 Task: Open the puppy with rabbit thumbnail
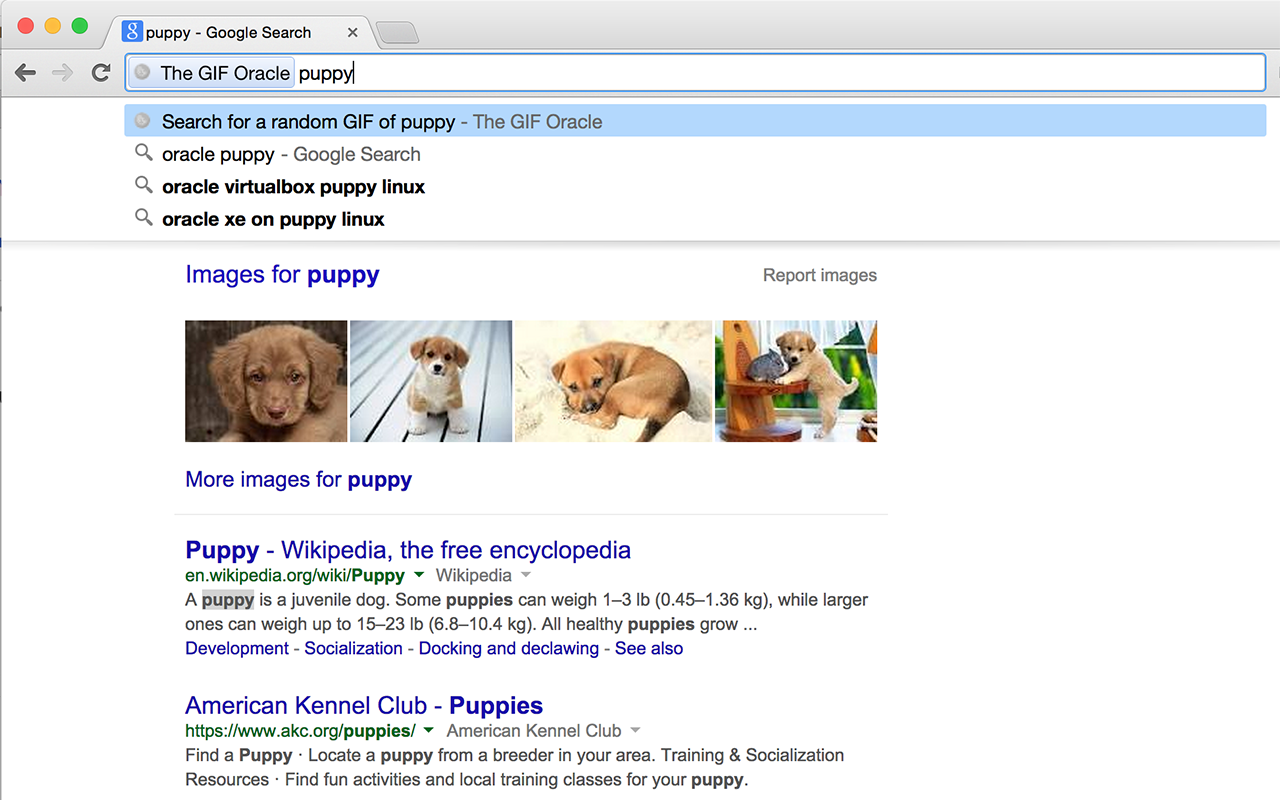(x=796, y=381)
